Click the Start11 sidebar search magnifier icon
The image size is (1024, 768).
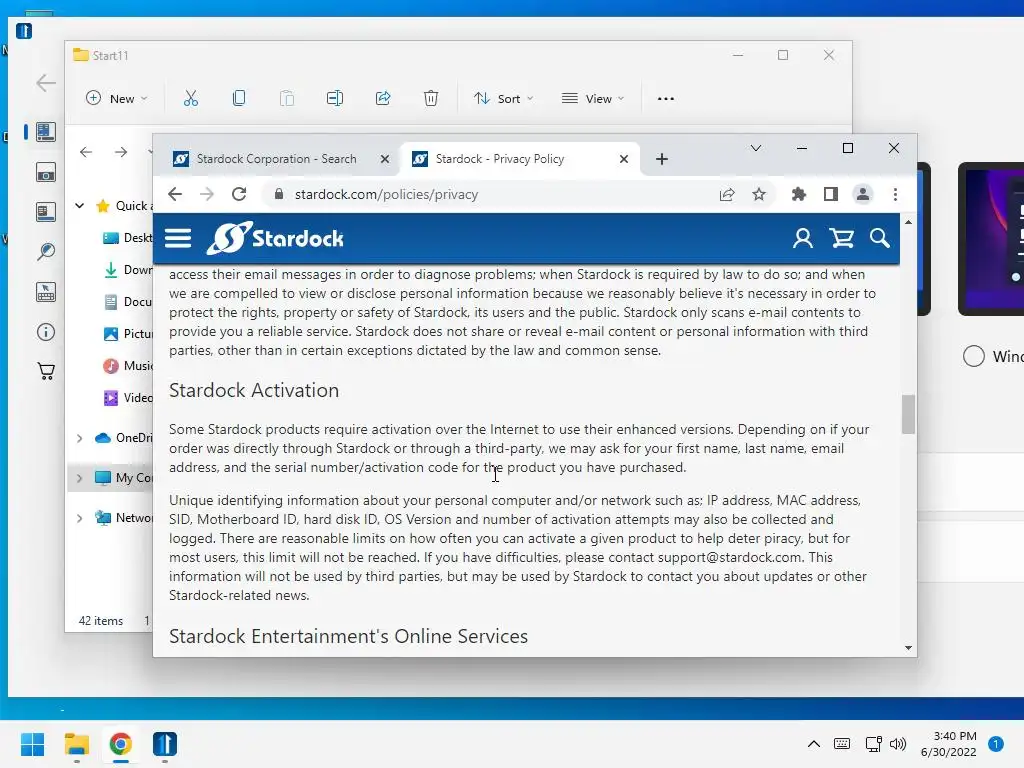pyautogui.click(x=46, y=251)
